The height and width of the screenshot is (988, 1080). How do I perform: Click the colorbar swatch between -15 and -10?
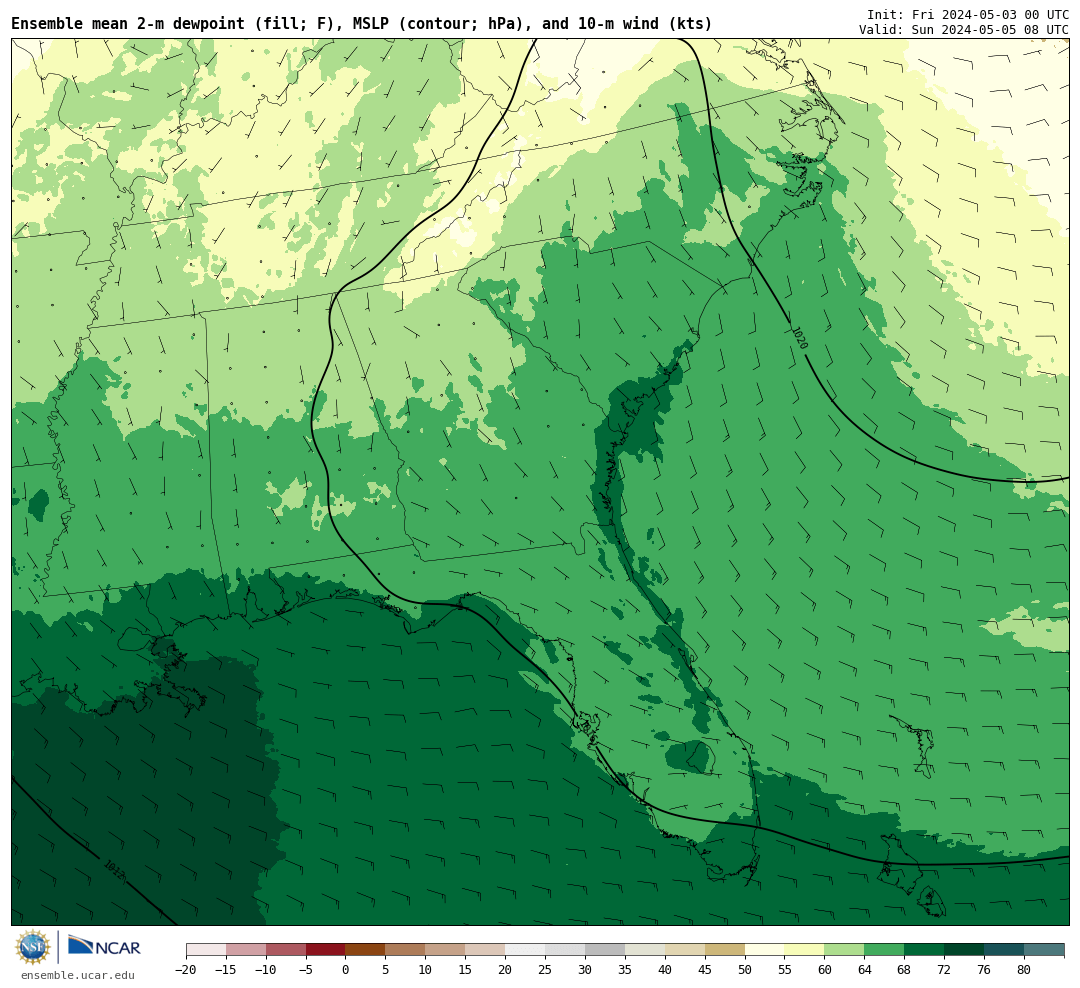click(x=246, y=950)
